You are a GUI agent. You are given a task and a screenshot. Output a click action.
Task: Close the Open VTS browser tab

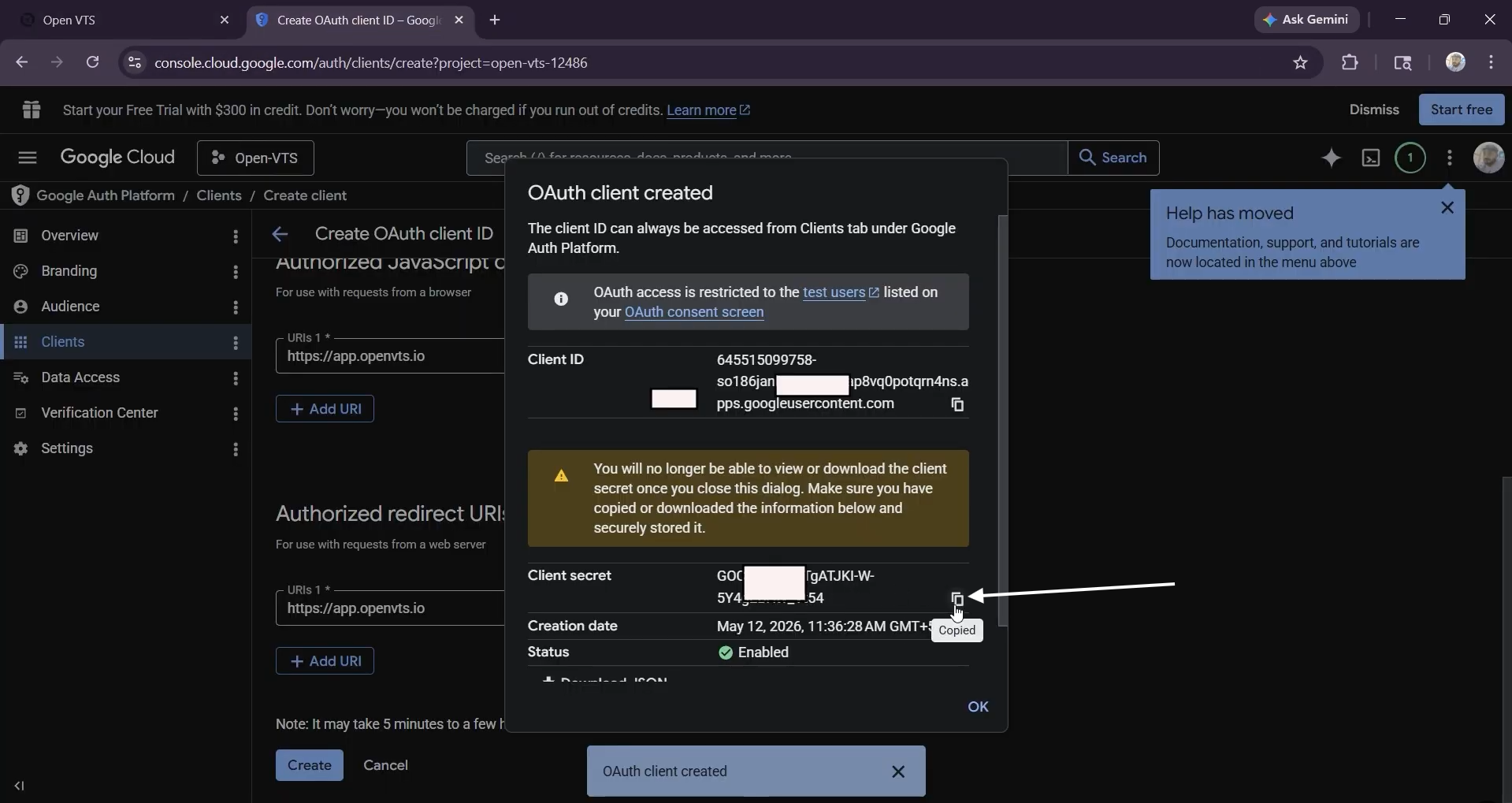pyautogui.click(x=225, y=20)
